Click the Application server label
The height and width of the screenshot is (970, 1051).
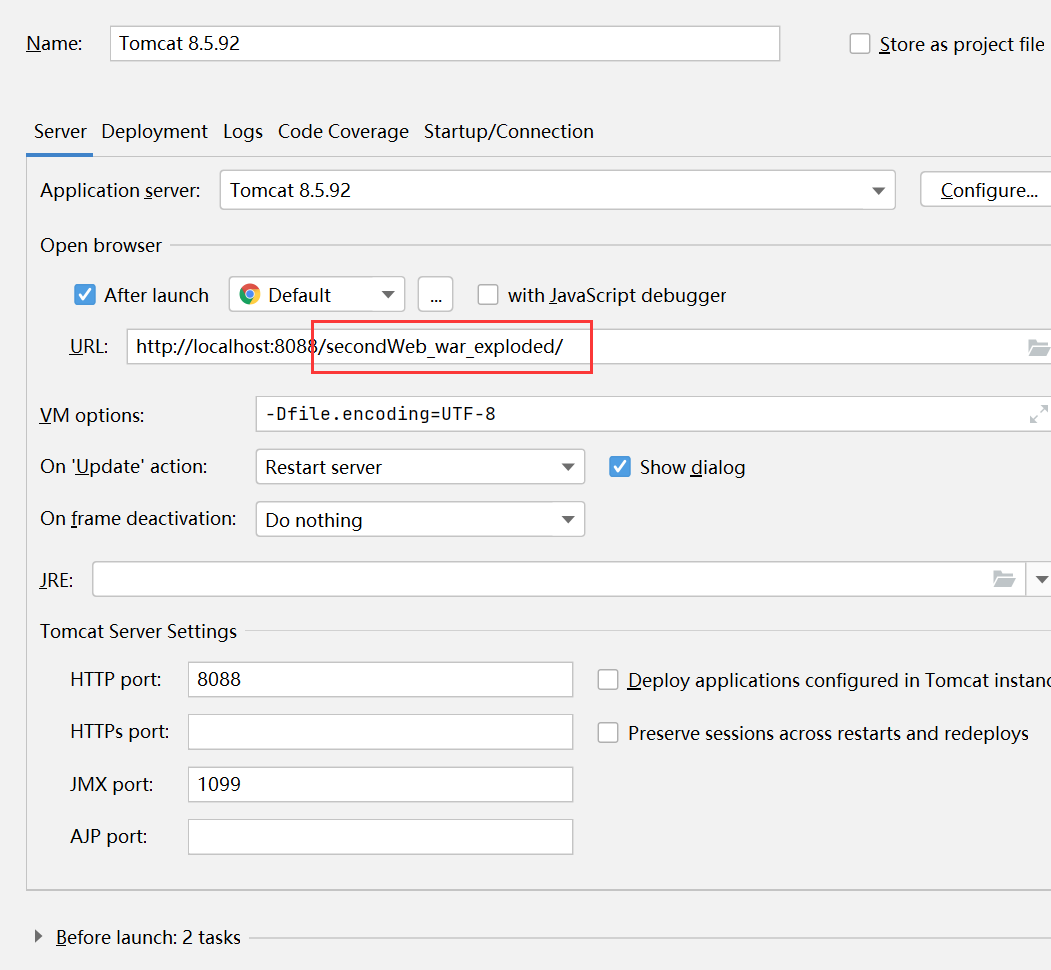click(120, 190)
